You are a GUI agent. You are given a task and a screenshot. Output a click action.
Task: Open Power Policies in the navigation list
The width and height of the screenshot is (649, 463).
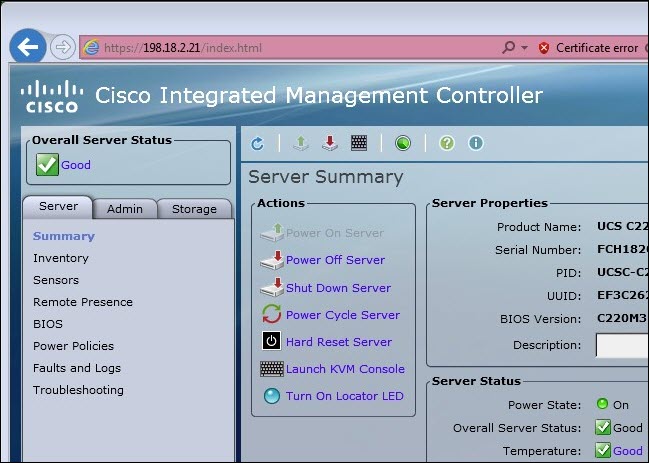pyautogui.click(x=73, y=346)
